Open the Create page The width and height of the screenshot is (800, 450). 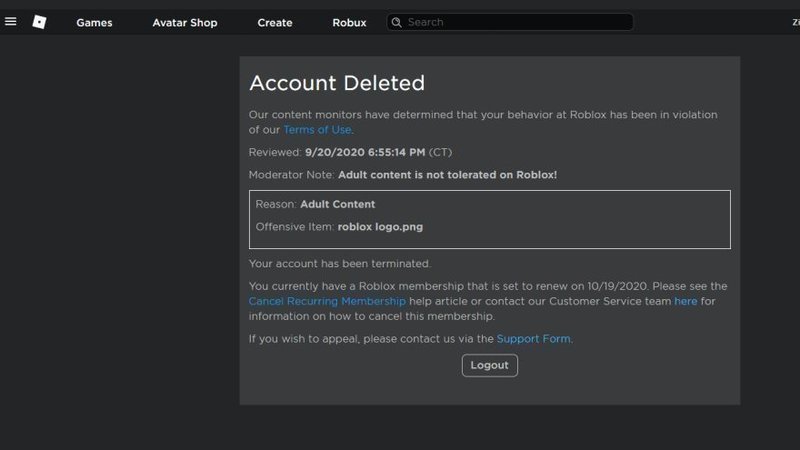coord(275,23)
